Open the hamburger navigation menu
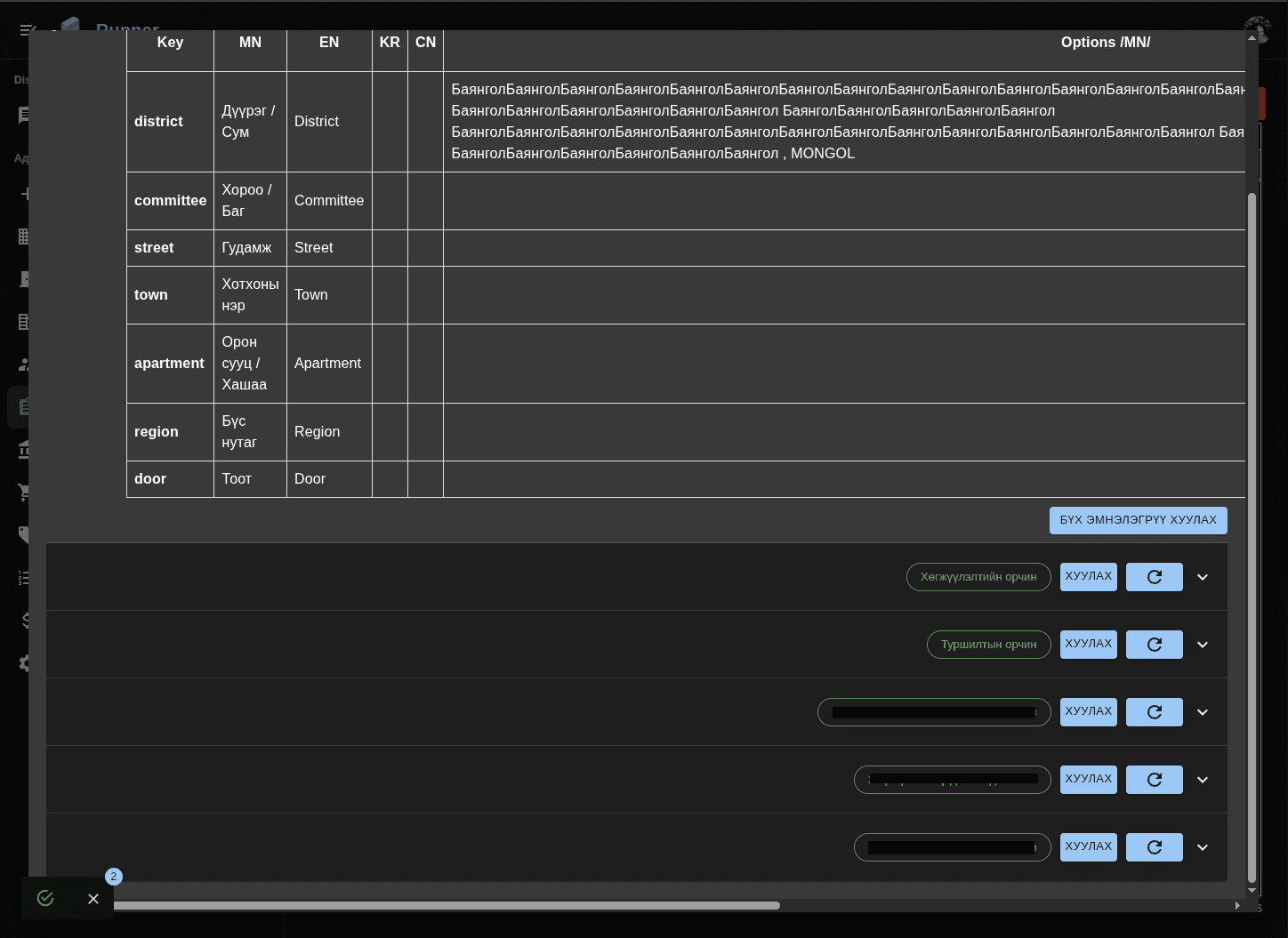This screenshot has width=1288, height=938. pyautogui.click(x=26, y=29)
